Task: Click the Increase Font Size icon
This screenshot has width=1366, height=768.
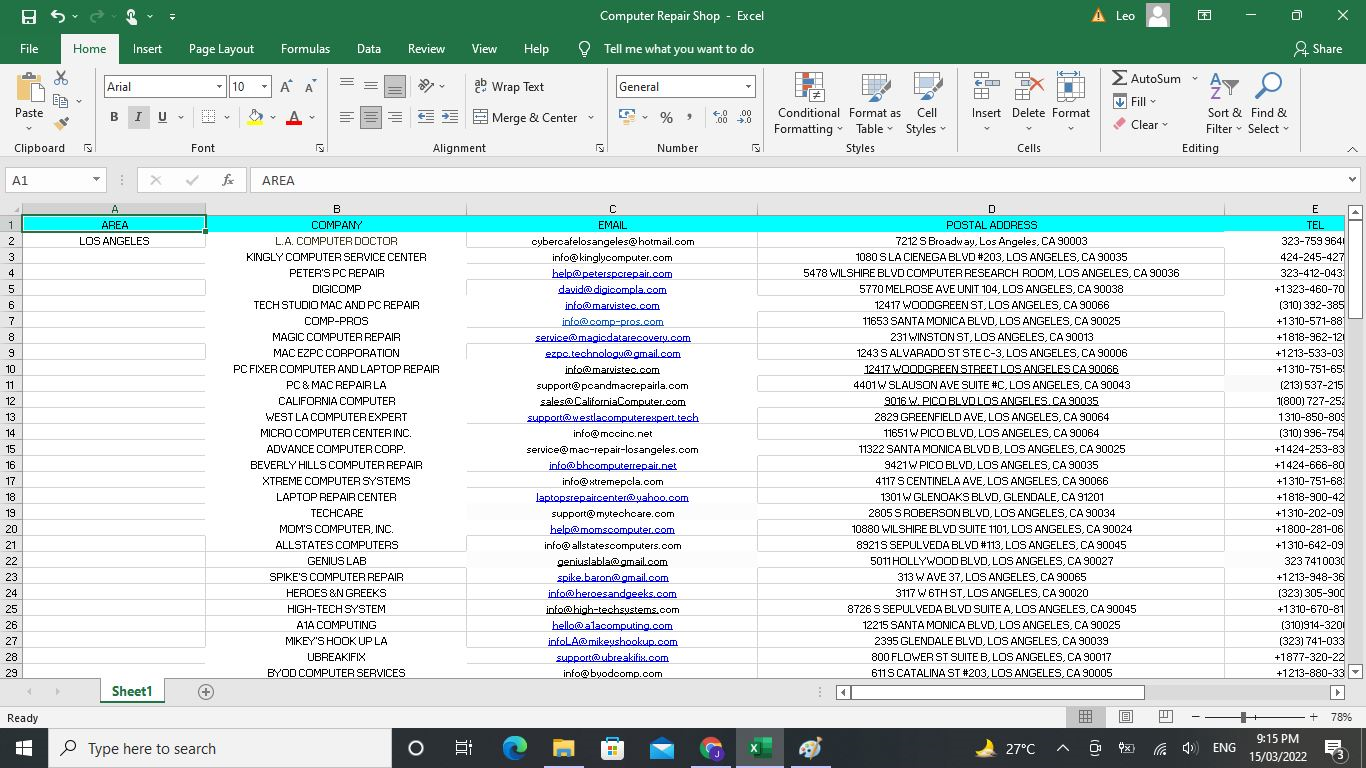Action: [x=287, y=87]
